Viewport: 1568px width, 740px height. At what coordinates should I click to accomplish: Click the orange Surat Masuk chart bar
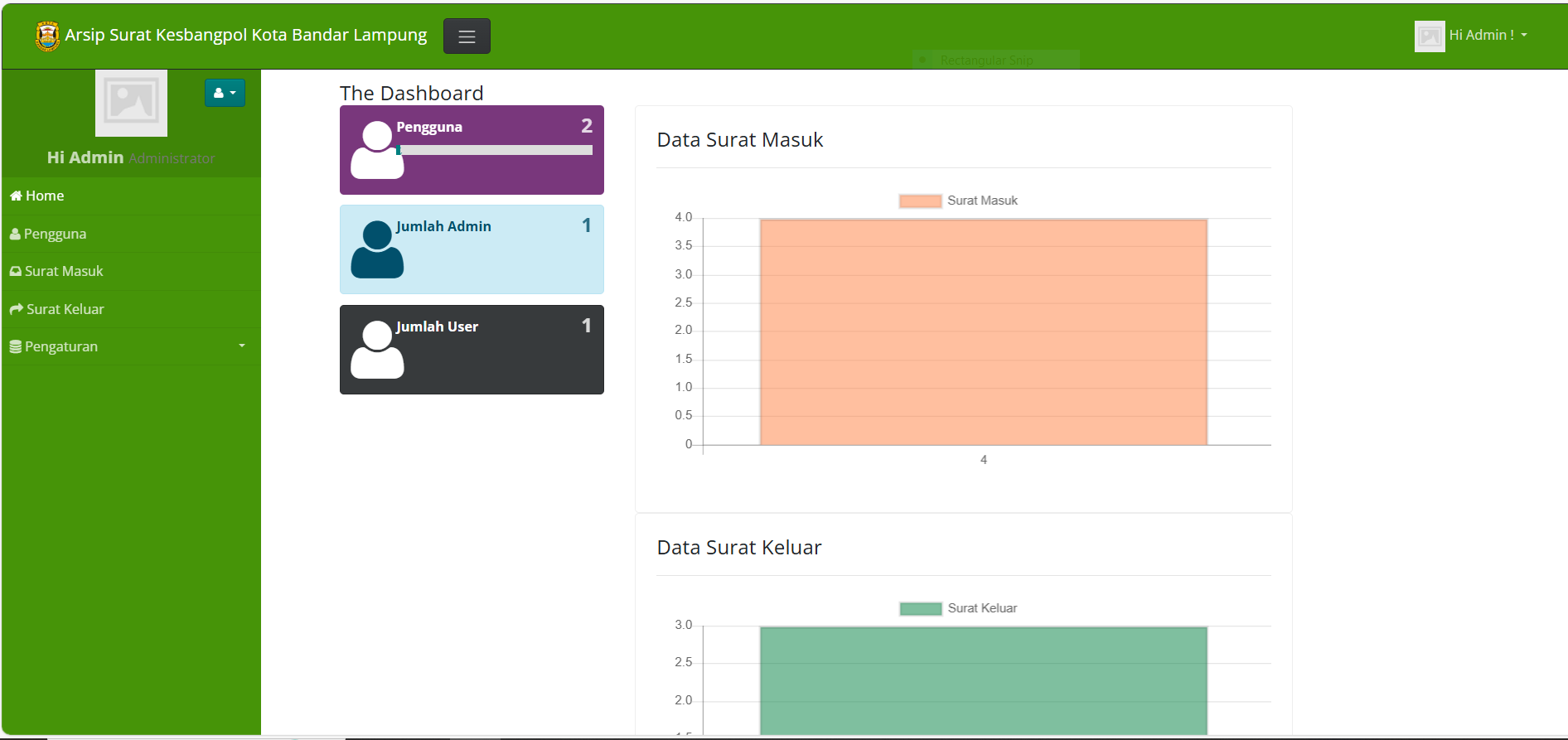click(984, 332)
